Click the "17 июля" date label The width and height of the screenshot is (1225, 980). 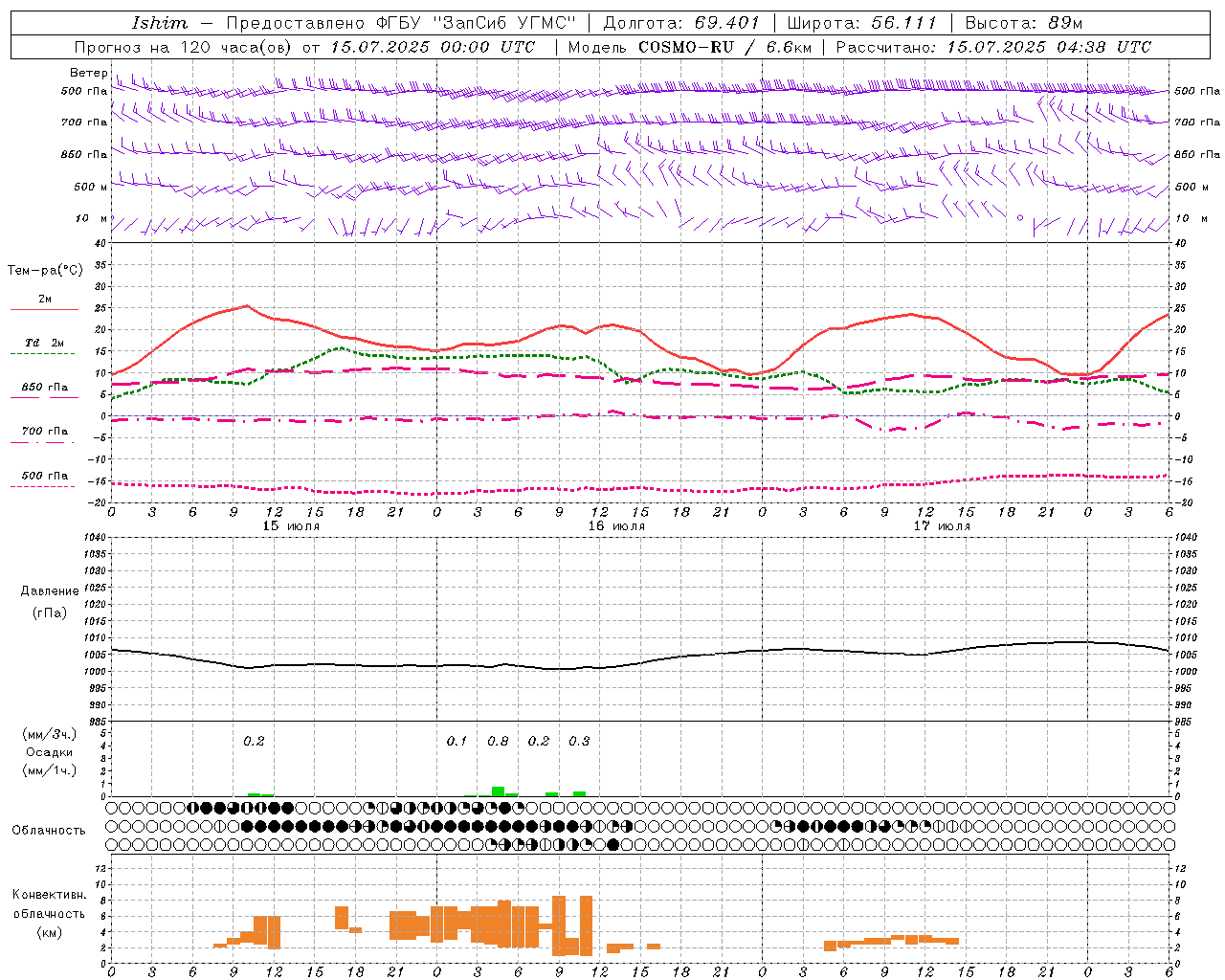click(942, 526)
